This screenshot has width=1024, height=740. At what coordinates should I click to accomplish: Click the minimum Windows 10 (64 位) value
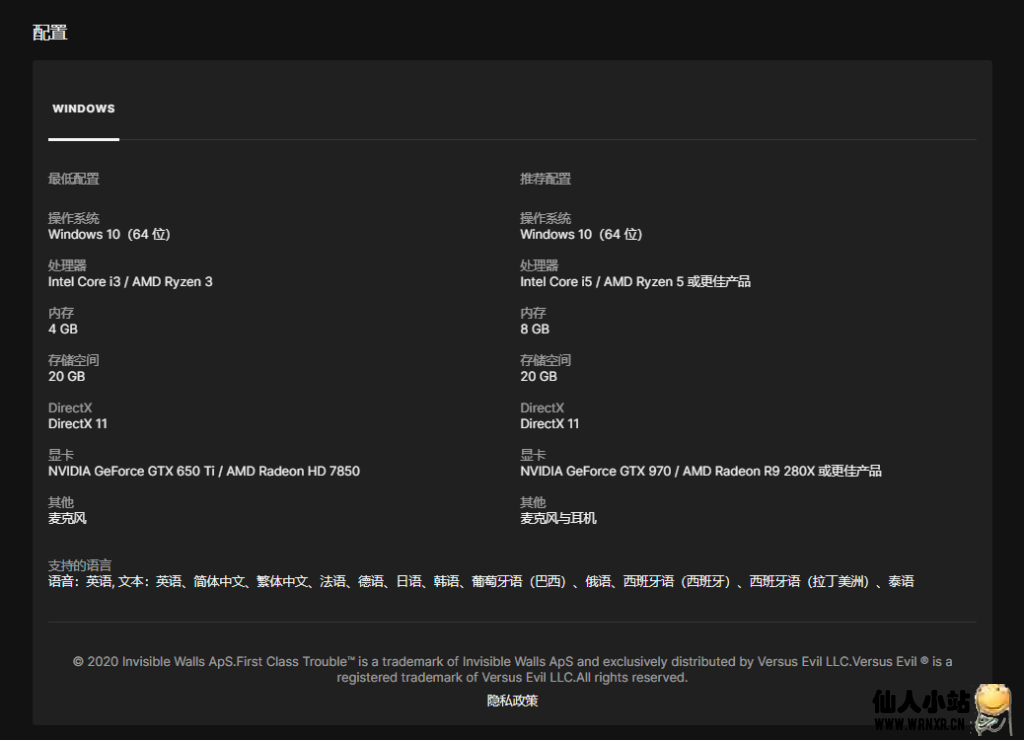[x=109, y=234]
